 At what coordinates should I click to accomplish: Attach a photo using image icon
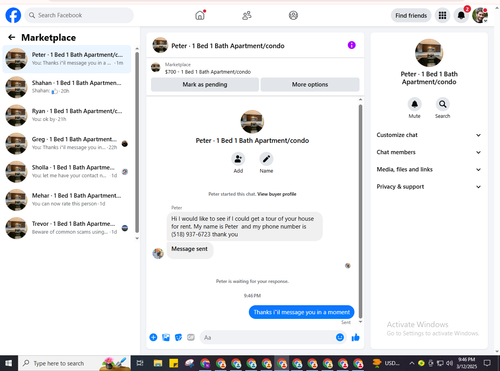(x=166, y=337)
